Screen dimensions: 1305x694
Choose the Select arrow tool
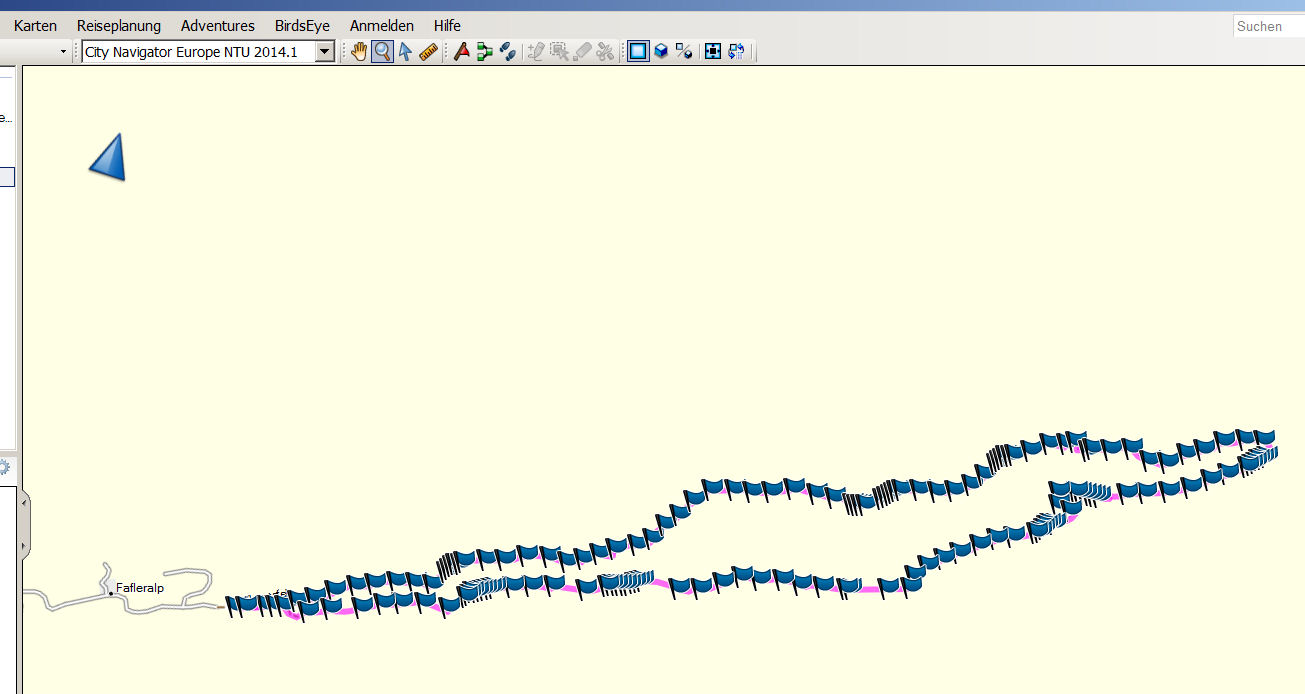(x=405, y=52)
